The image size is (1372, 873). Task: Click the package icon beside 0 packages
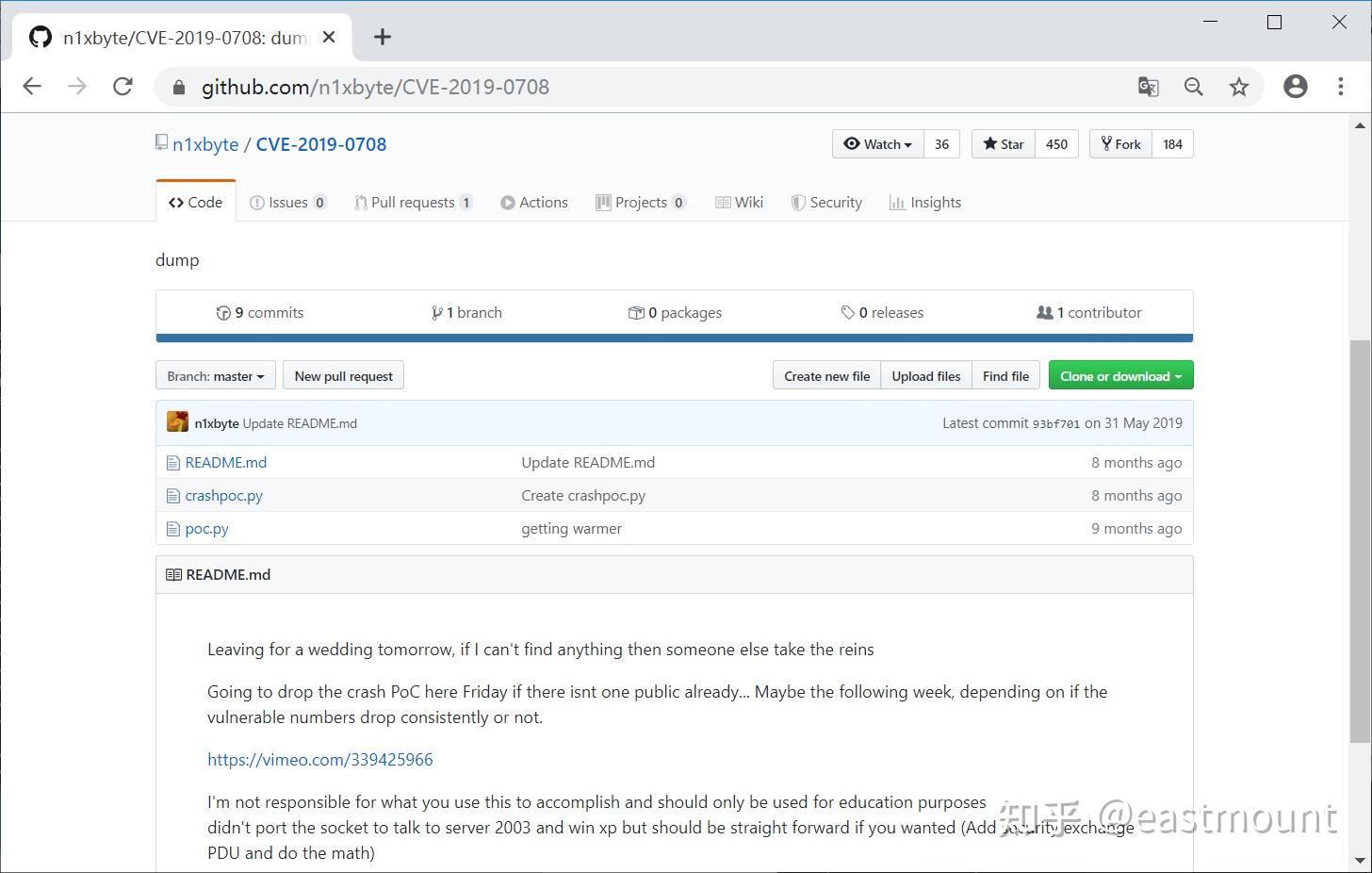pyautogui.click(x=636, y=313)
